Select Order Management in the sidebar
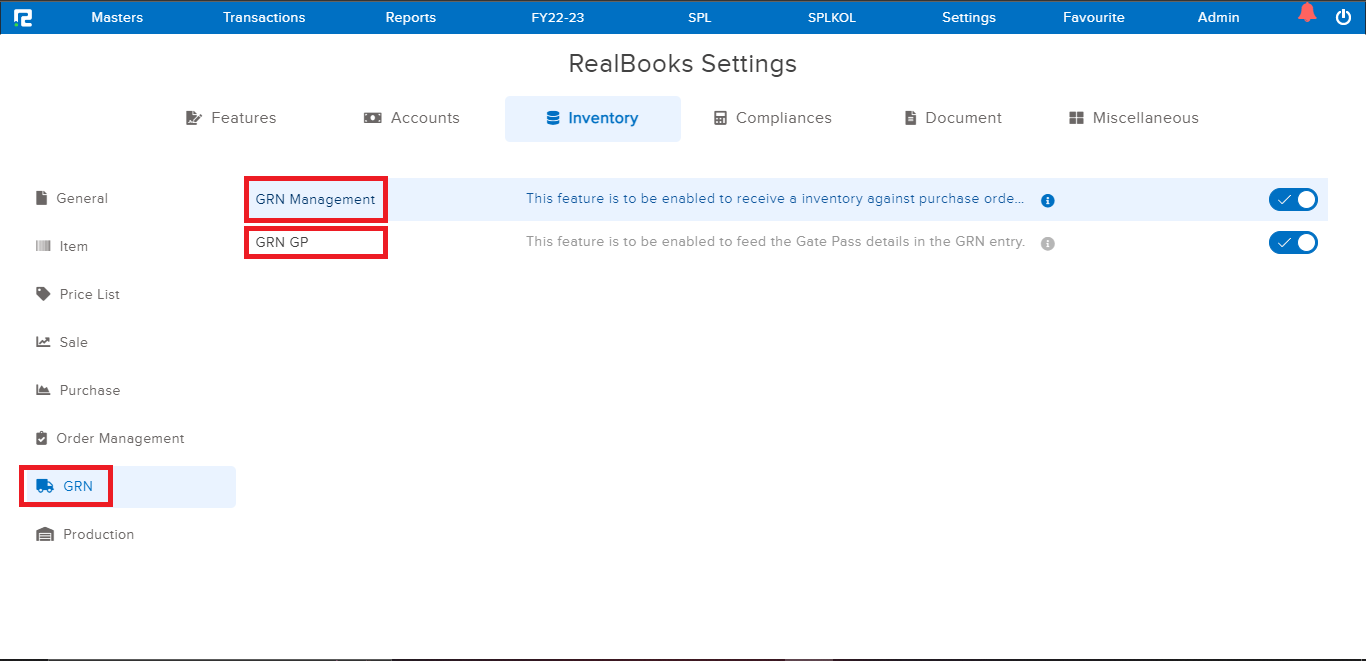The width and height of the screenshot is (1366, 661). pyautogui.click(x=120, y=438)
